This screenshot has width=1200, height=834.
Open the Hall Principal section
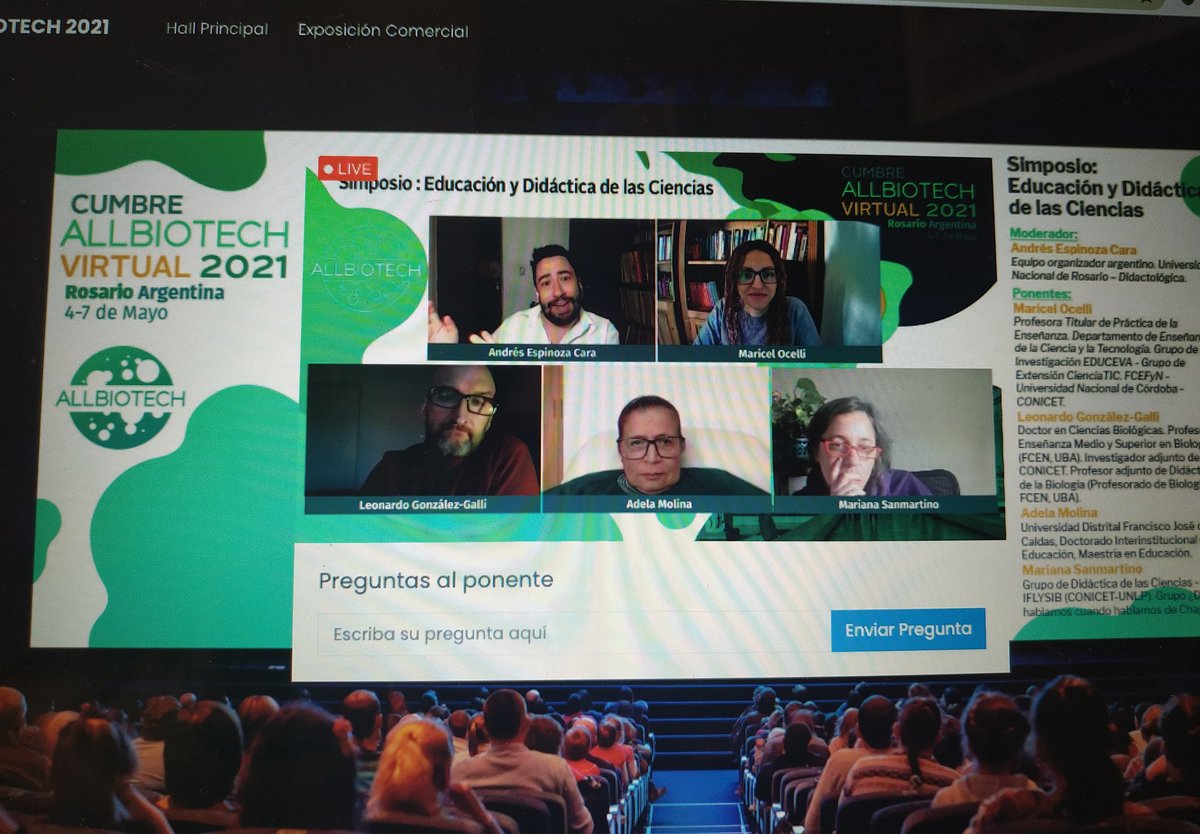tap(216, 30)
